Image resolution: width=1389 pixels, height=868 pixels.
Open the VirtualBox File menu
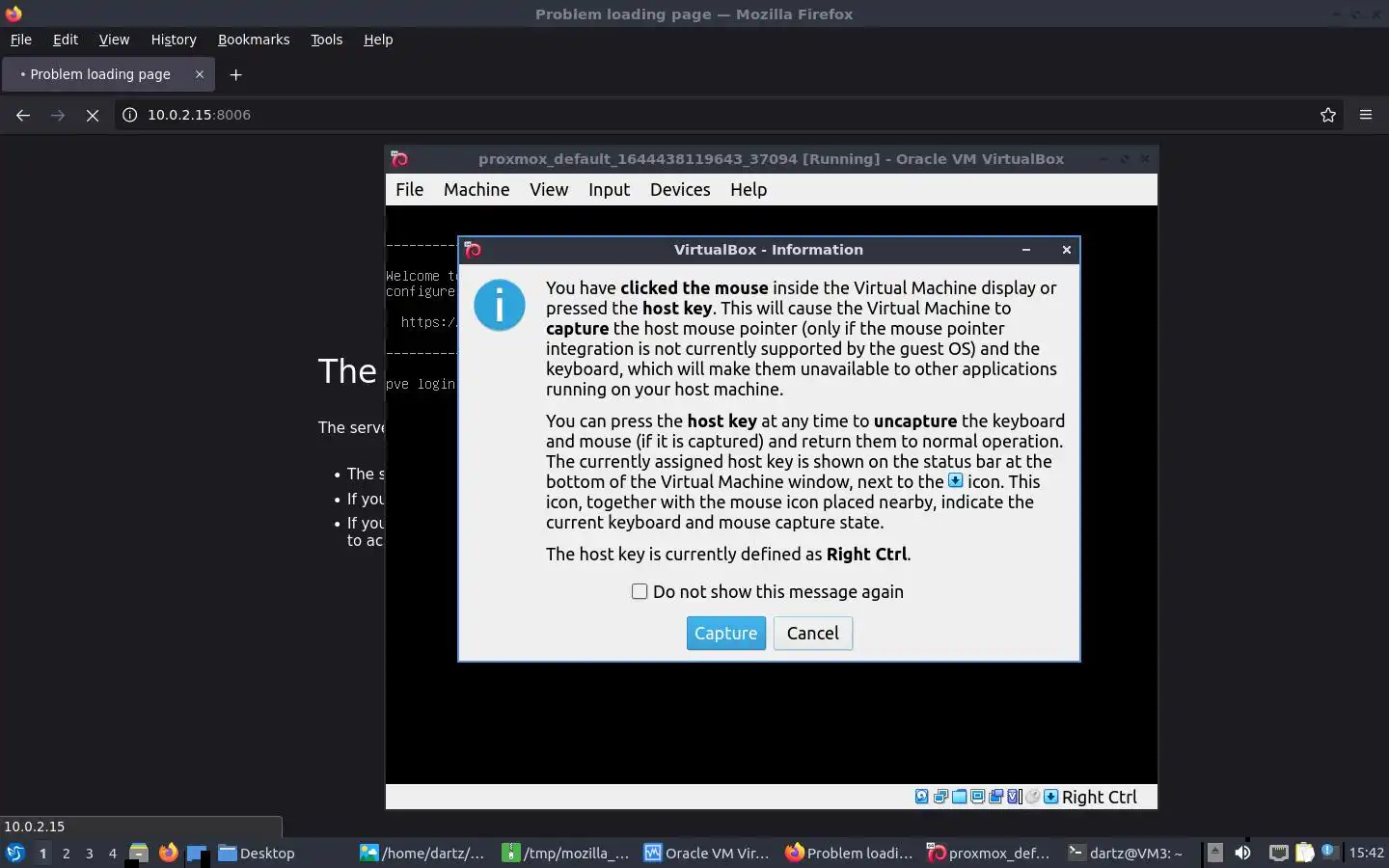tap(409, 190)
